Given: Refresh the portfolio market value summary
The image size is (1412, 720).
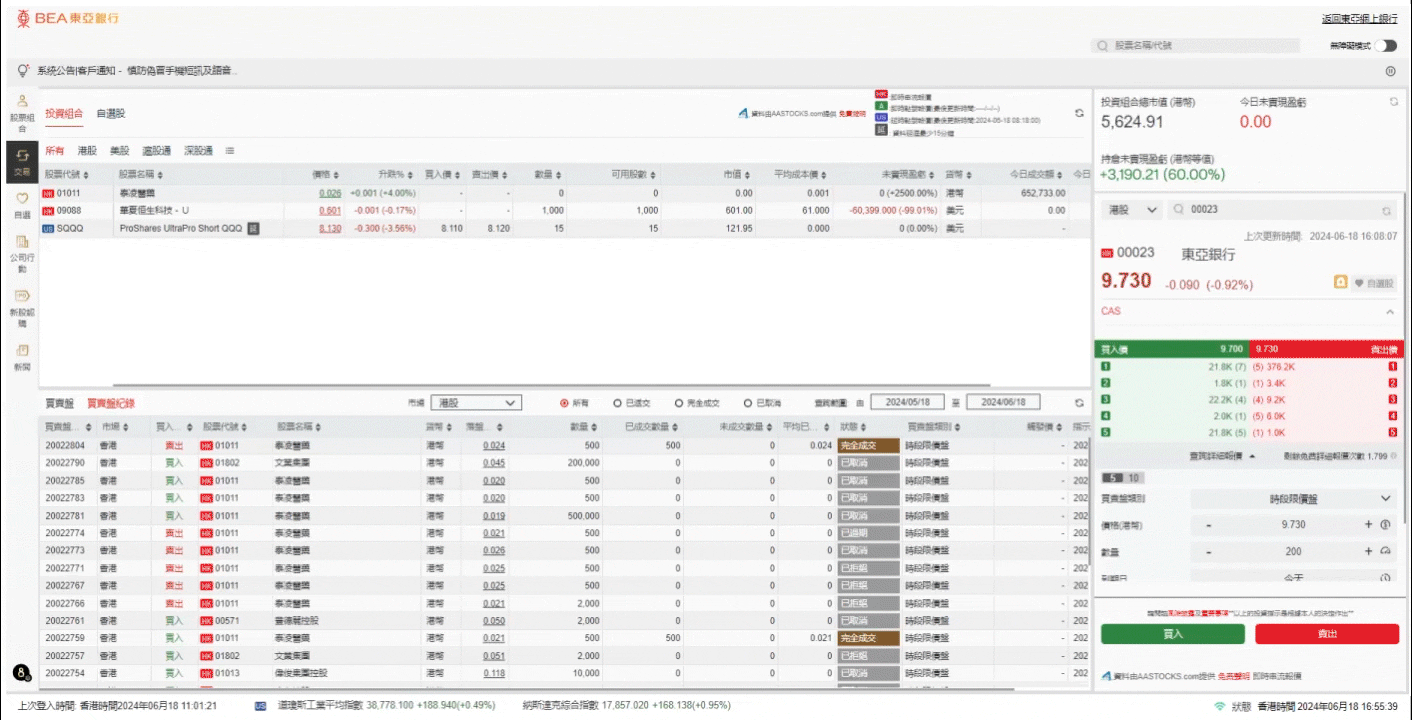Looking at the screenshot, I should (x=1394, y=102).
